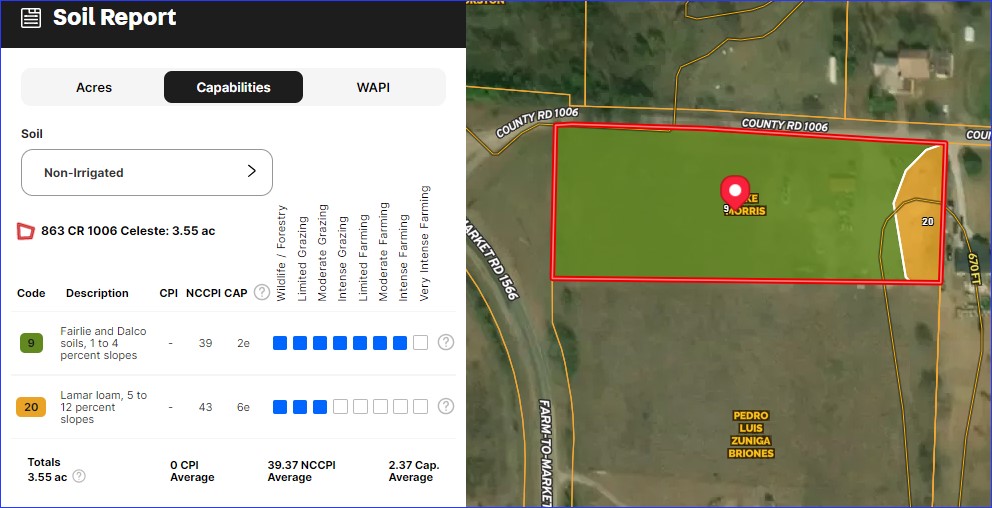
Task: Click the Pedro Luis Zuniga Briones parcel label
Action: [x=752, y=434]
